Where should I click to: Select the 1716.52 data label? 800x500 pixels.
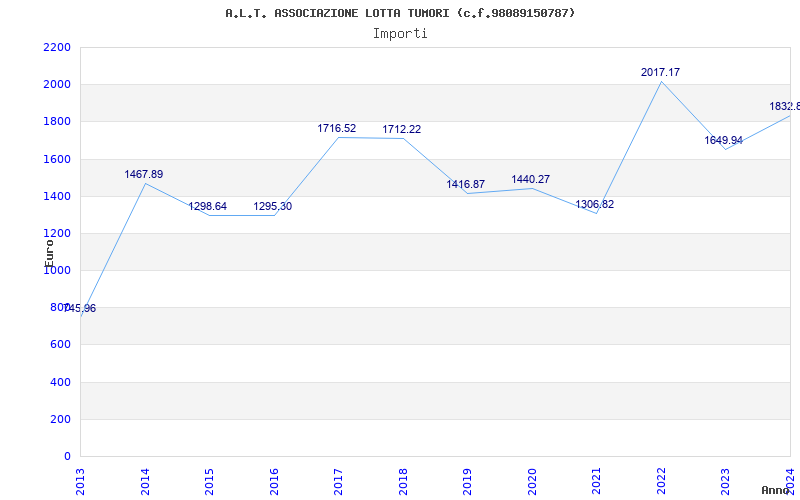[x=337, y=129]
